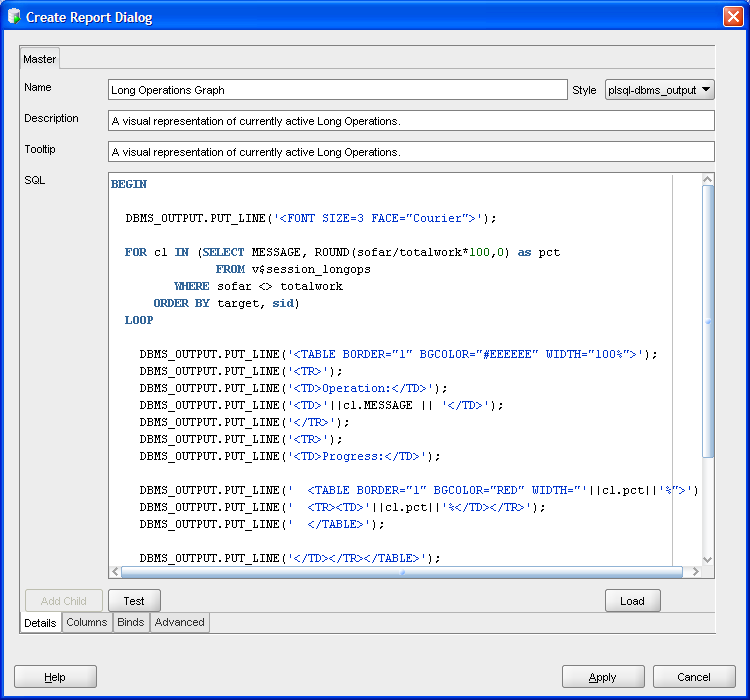This screenshot has width=750, height=700.
Task: Click the vertical scrollbar thumb in SQL editor
Action: (708, 320)
